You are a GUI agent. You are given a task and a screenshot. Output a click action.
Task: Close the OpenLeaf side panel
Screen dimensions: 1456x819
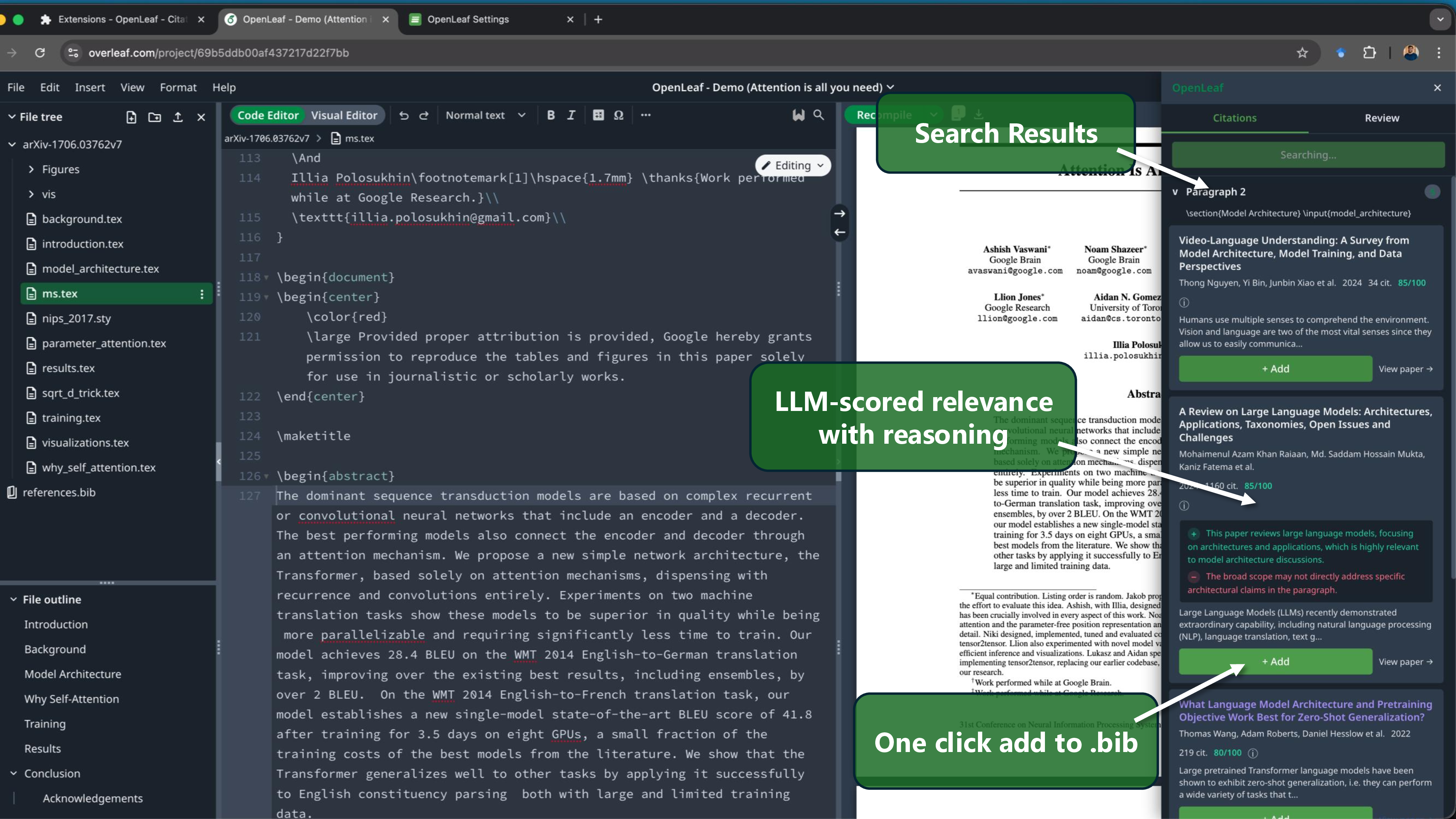pos(1437,88)
